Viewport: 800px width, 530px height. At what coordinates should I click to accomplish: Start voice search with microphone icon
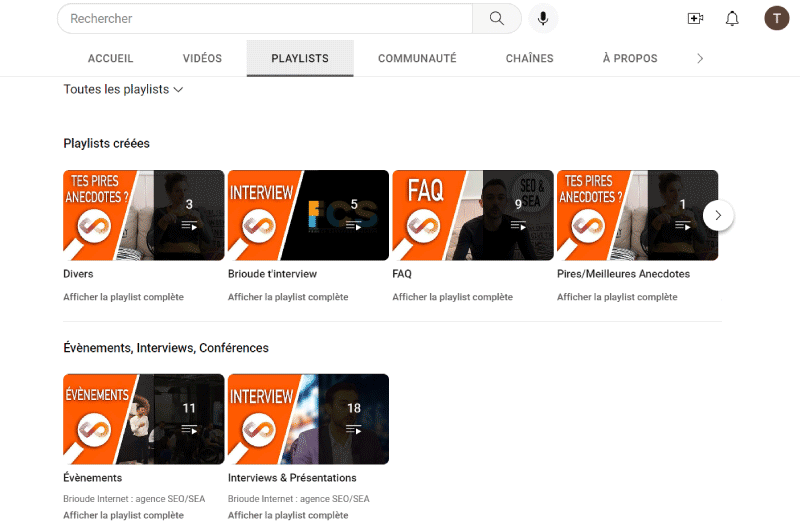(543, 19)
